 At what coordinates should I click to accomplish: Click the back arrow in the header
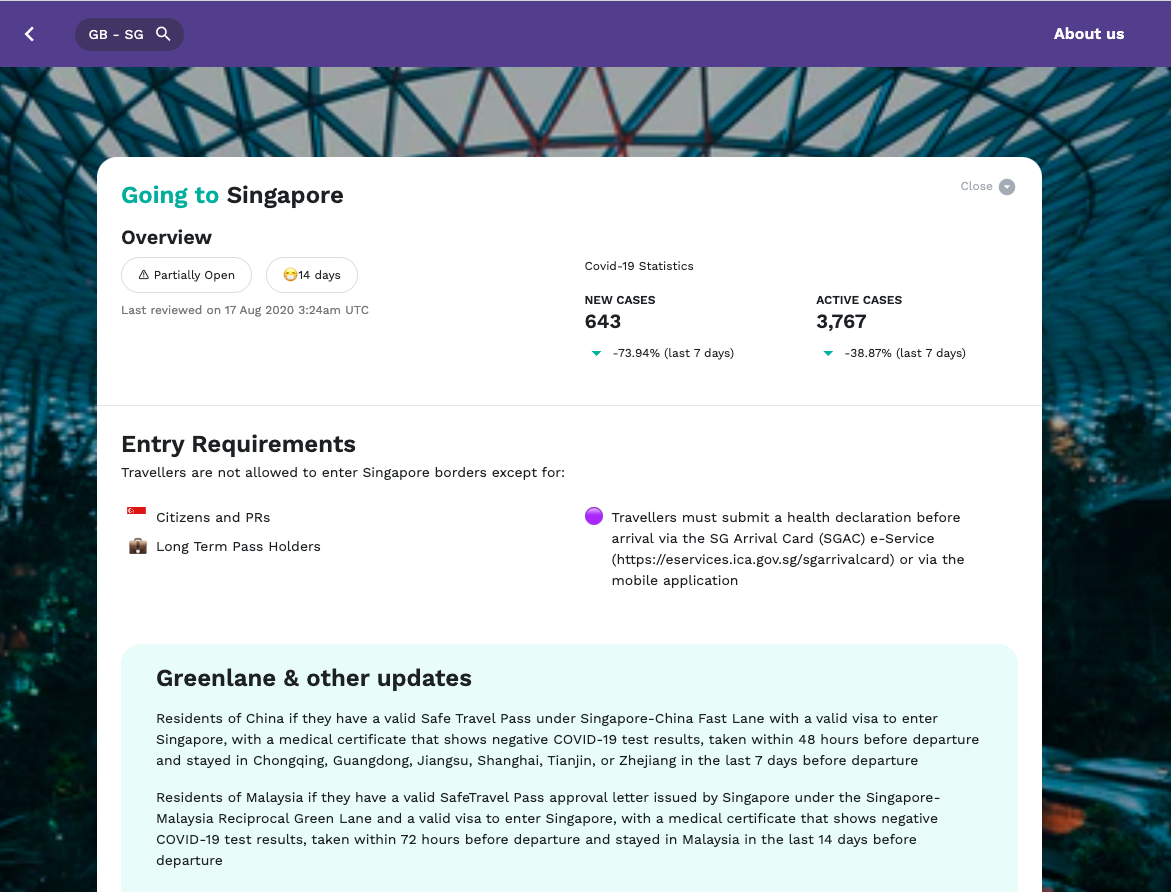point(30,34)
